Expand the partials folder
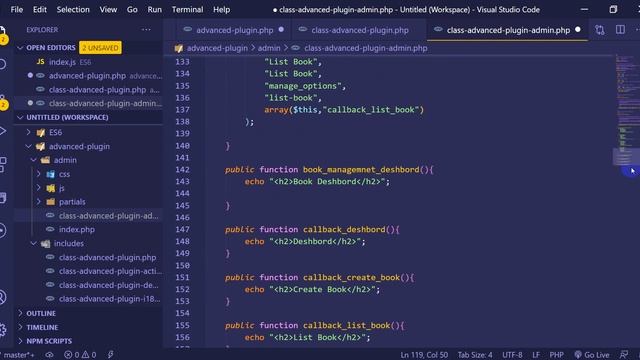This screenshot has width=640, height=360. click(39, 202)
